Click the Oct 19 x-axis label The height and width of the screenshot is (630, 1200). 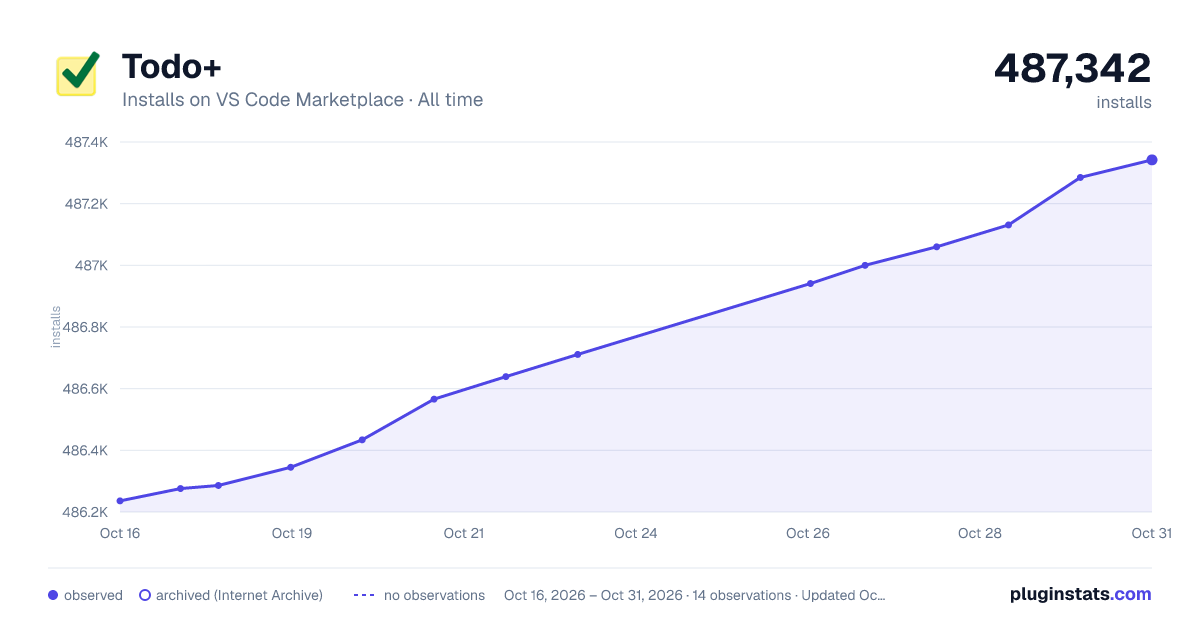click(292, 533)
